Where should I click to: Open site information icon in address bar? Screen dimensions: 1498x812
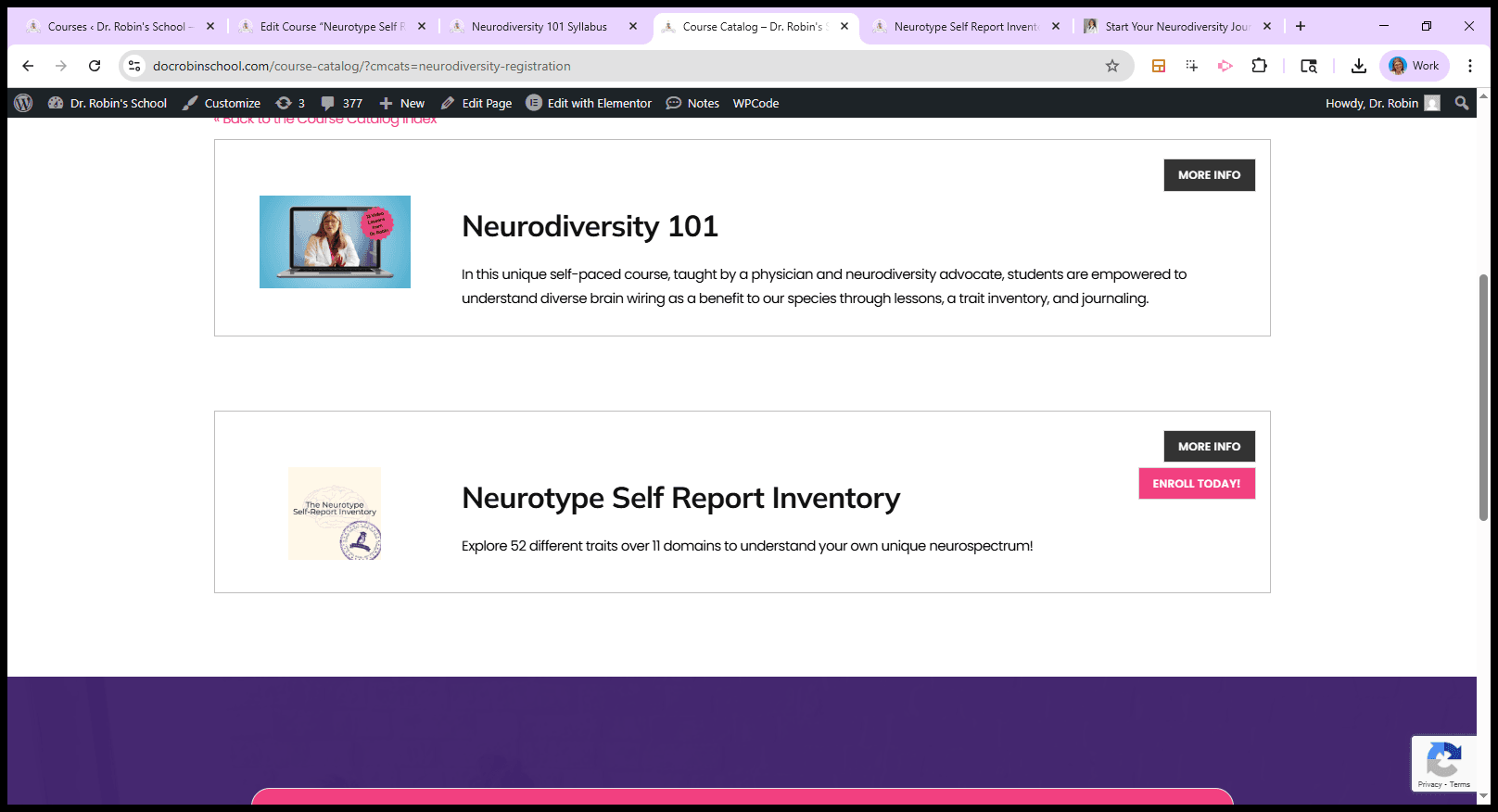135,66
